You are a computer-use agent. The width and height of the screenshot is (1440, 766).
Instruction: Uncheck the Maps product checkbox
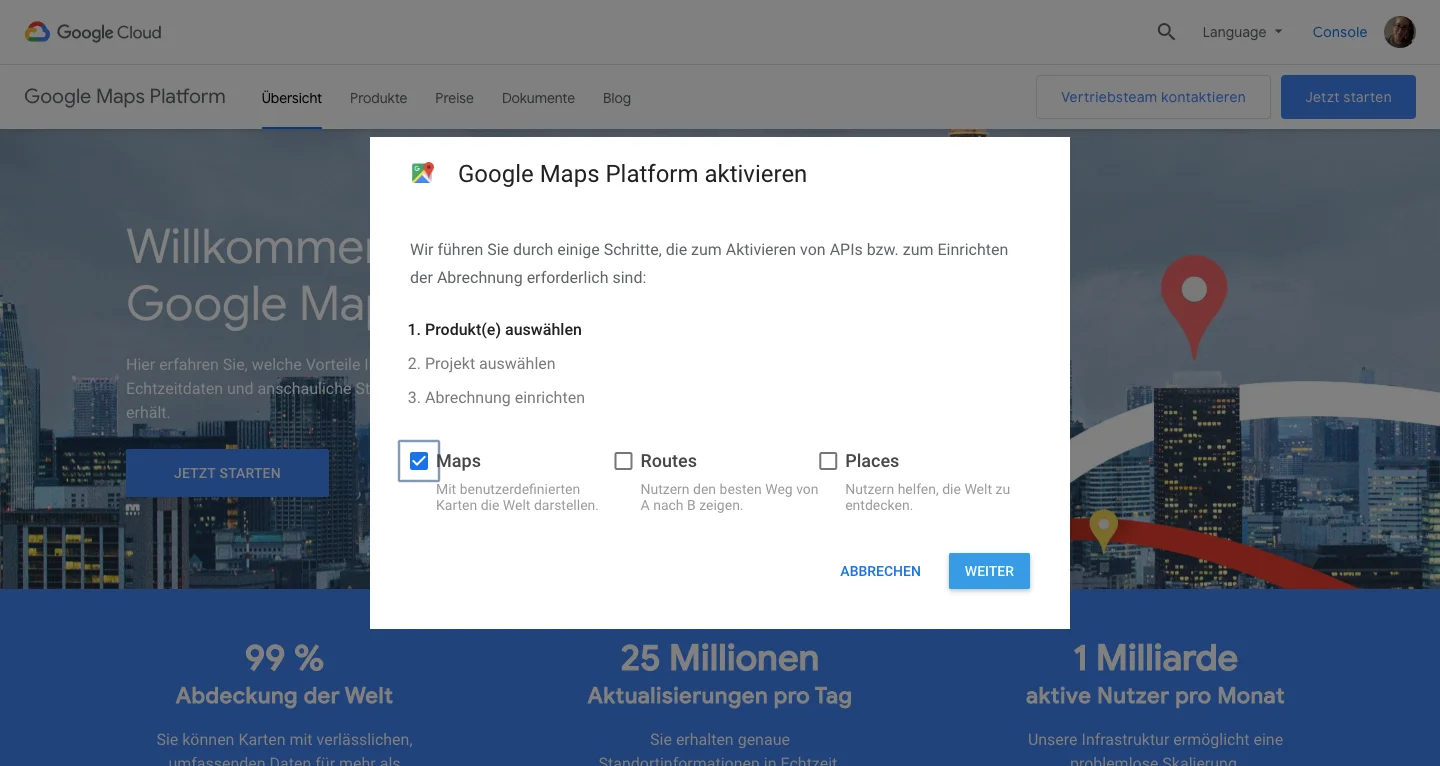[418, 461]
